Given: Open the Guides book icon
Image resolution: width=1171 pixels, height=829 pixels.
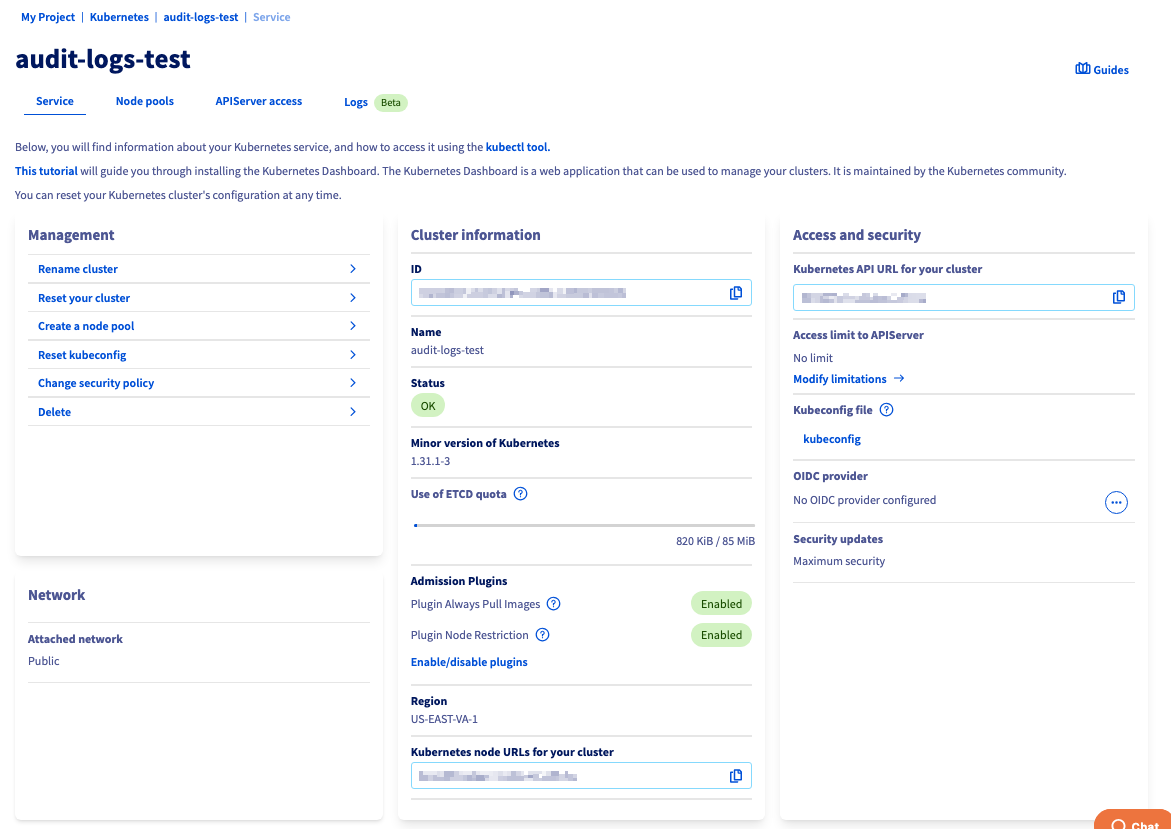Looking at the screenshot, I should [1081, 68].
